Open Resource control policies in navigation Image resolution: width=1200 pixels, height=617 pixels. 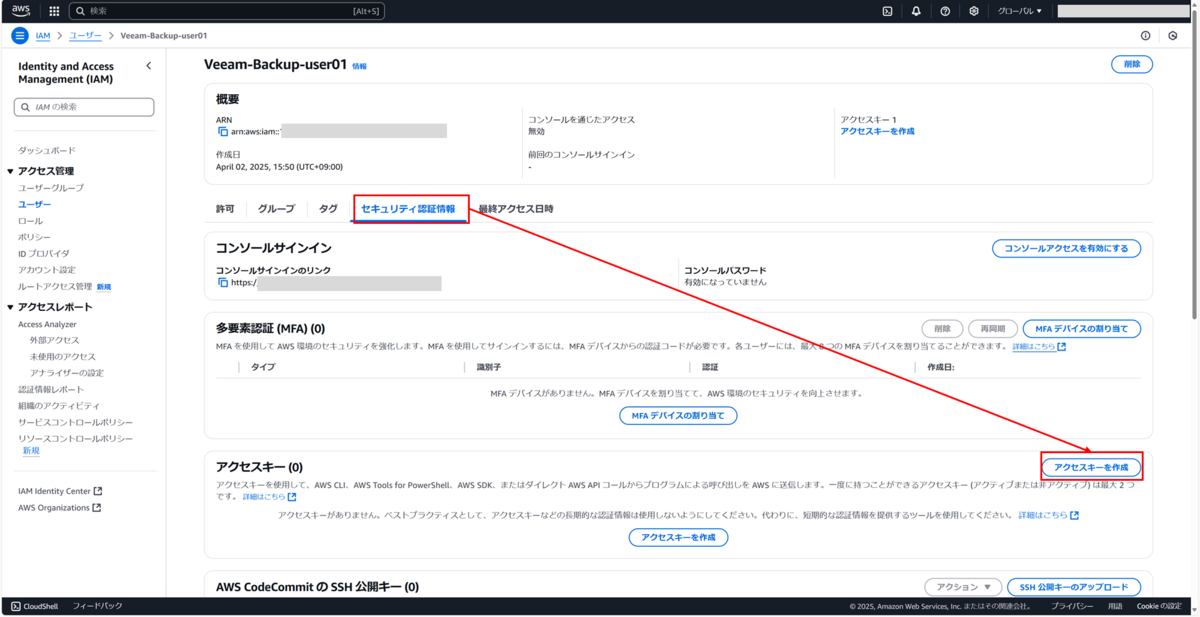click(x=75, y=438)
